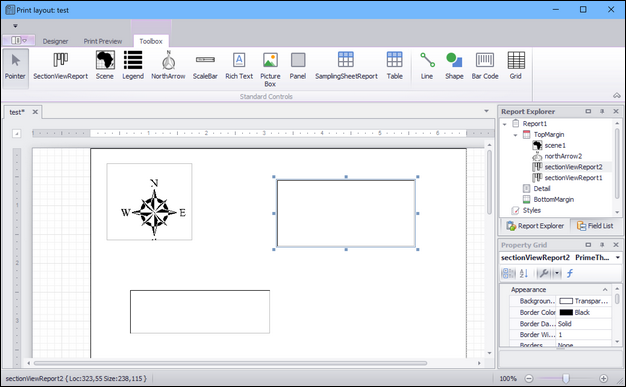Open the document tab list dropdown
The width and height of the screenshot is (626, 387).
(x=486, y=111)
